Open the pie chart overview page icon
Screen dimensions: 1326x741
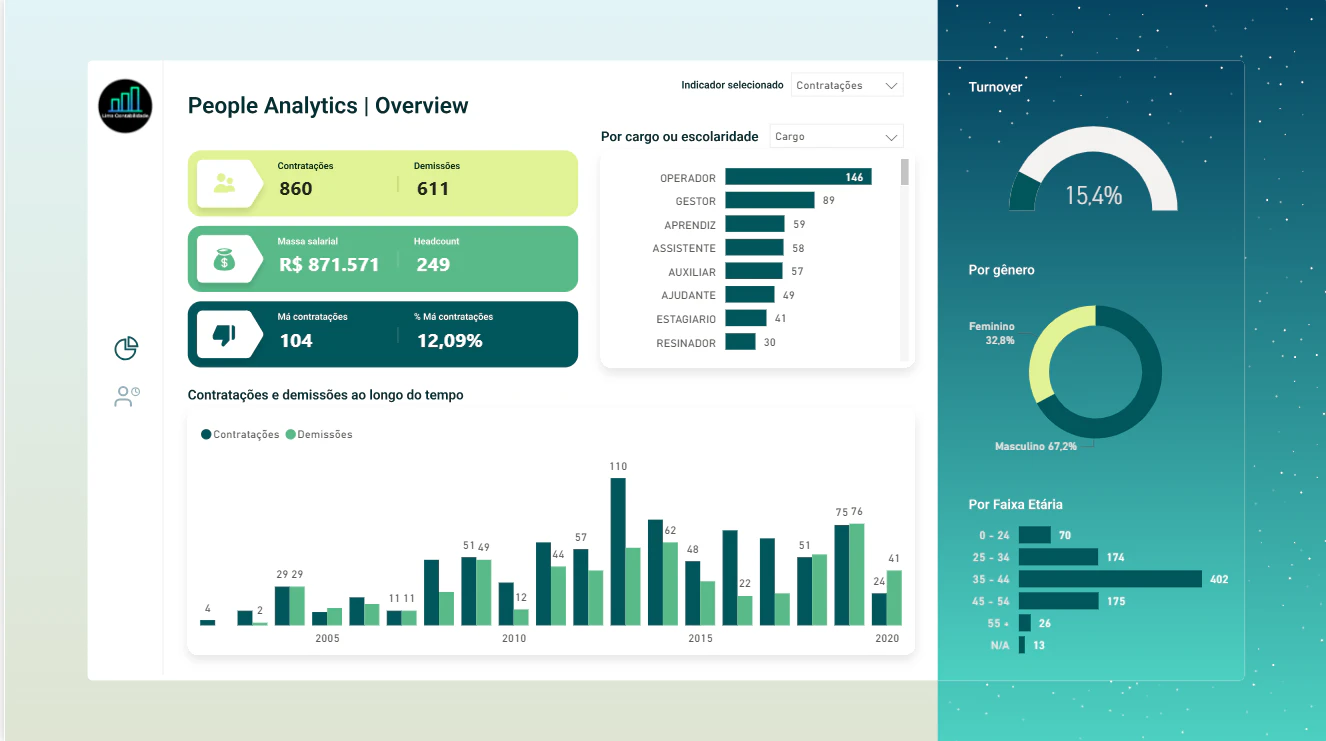[126, 348]
